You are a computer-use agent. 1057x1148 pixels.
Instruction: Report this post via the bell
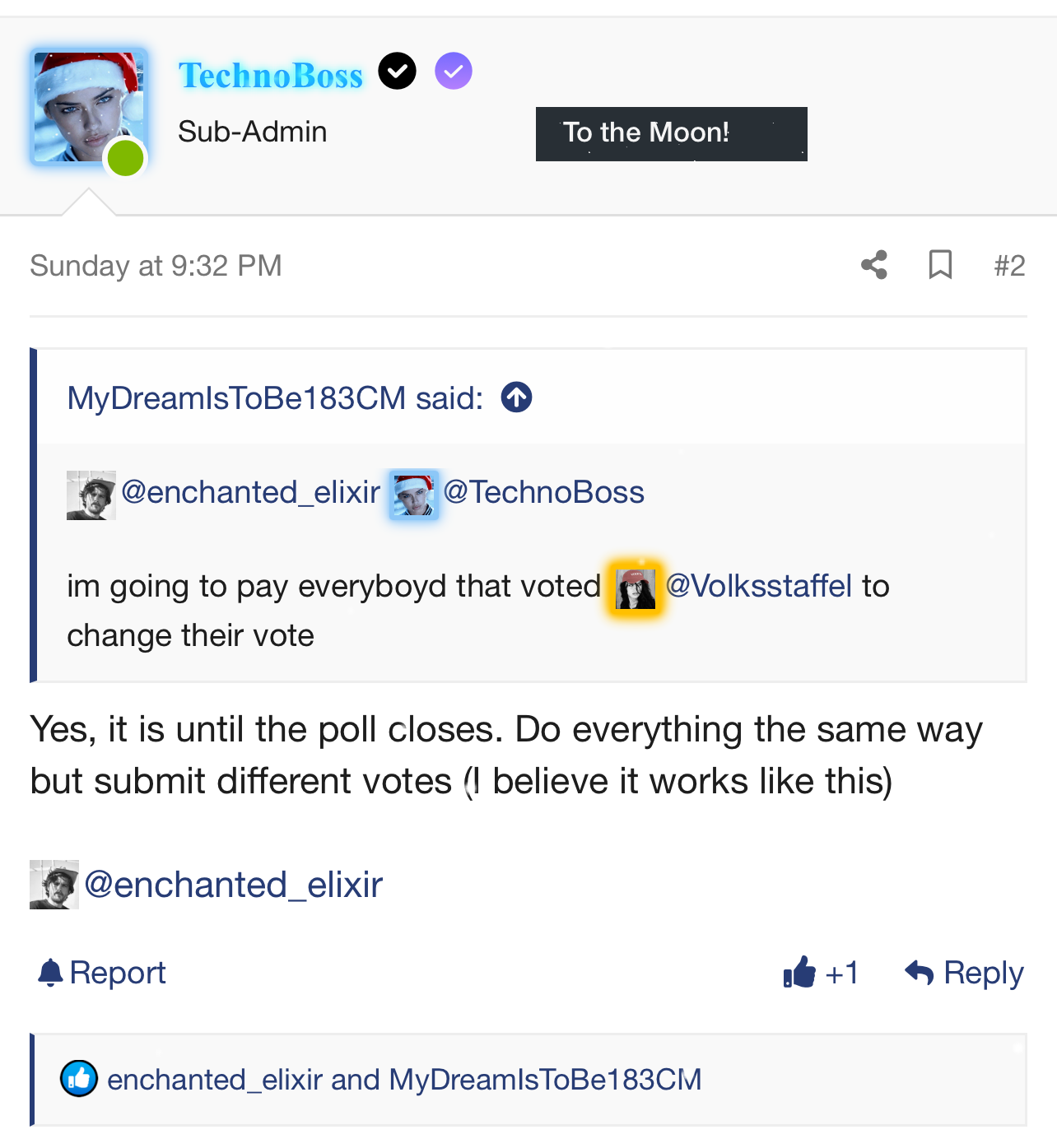[x=102, y=973]
